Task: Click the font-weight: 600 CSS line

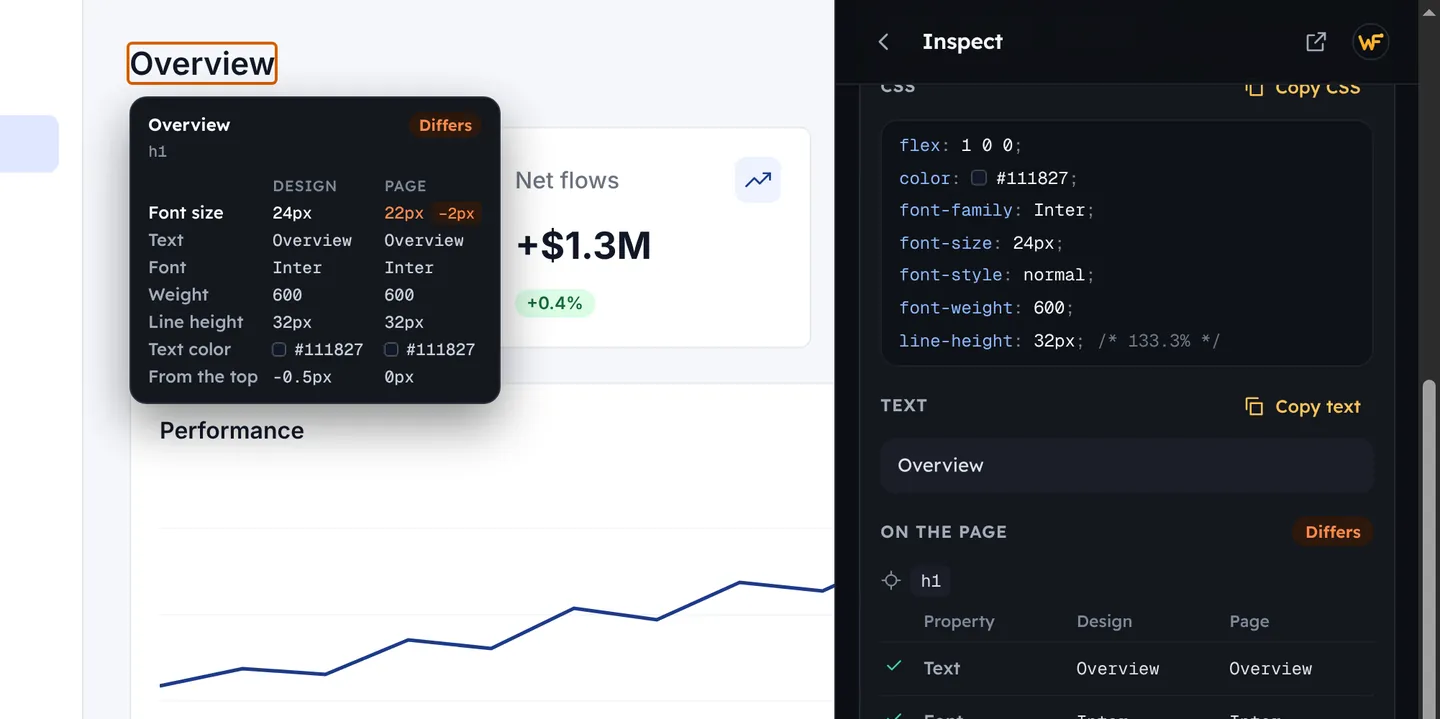Action: [986, 308]
